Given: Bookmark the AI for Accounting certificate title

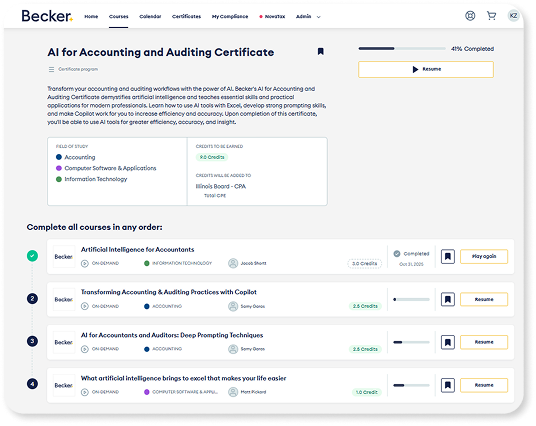Looking at the screenshot, I should click(320, 51).
